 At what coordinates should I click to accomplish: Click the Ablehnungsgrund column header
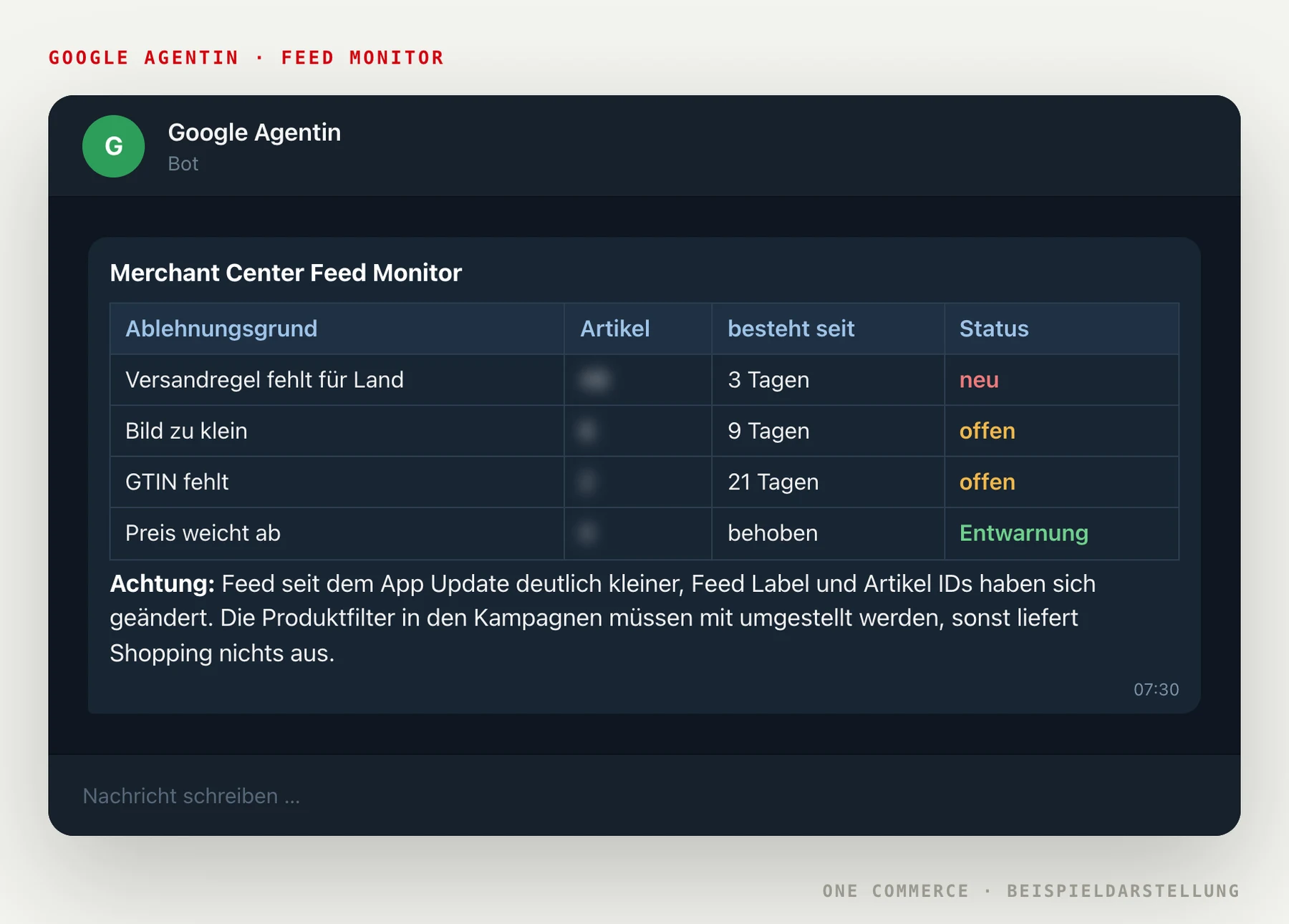coord(337,329)
